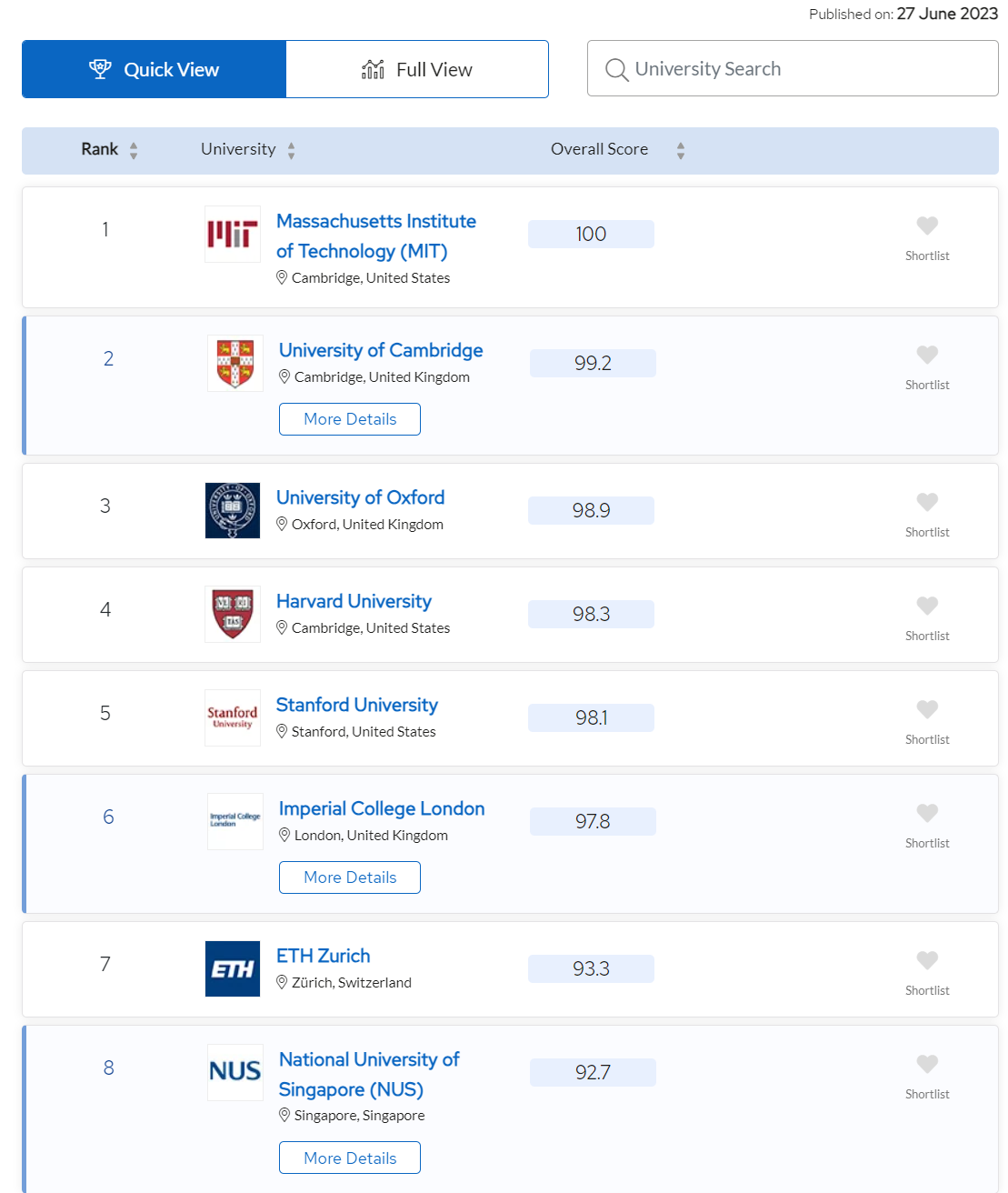Click the NUS logo
This screenshot has width=1008, height=1193.
[x=235, y=1073]
